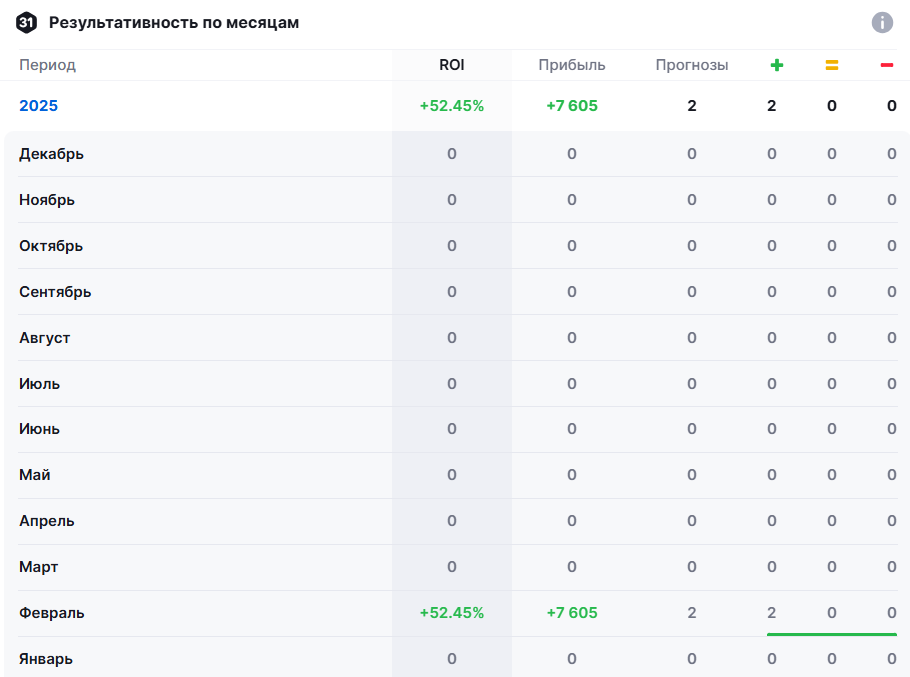Screen dimensions: 910x677
Task: Select the Январь row label
Action: click(46, 659)
